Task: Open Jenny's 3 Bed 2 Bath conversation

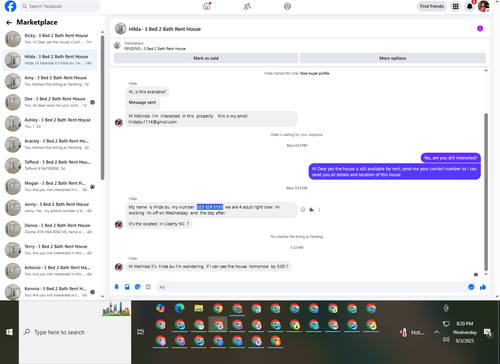Action: (x=50, y=208)
